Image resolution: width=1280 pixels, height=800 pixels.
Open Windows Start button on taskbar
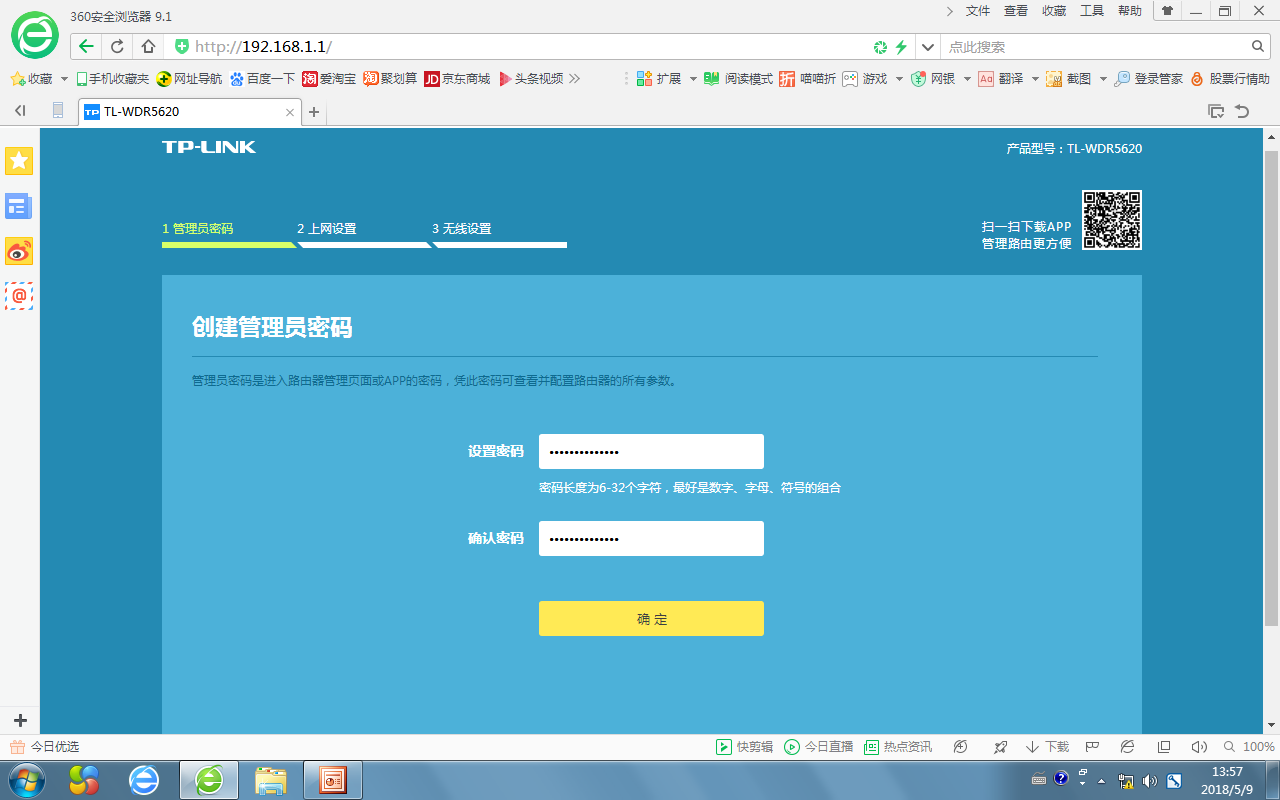pos(27,780)
